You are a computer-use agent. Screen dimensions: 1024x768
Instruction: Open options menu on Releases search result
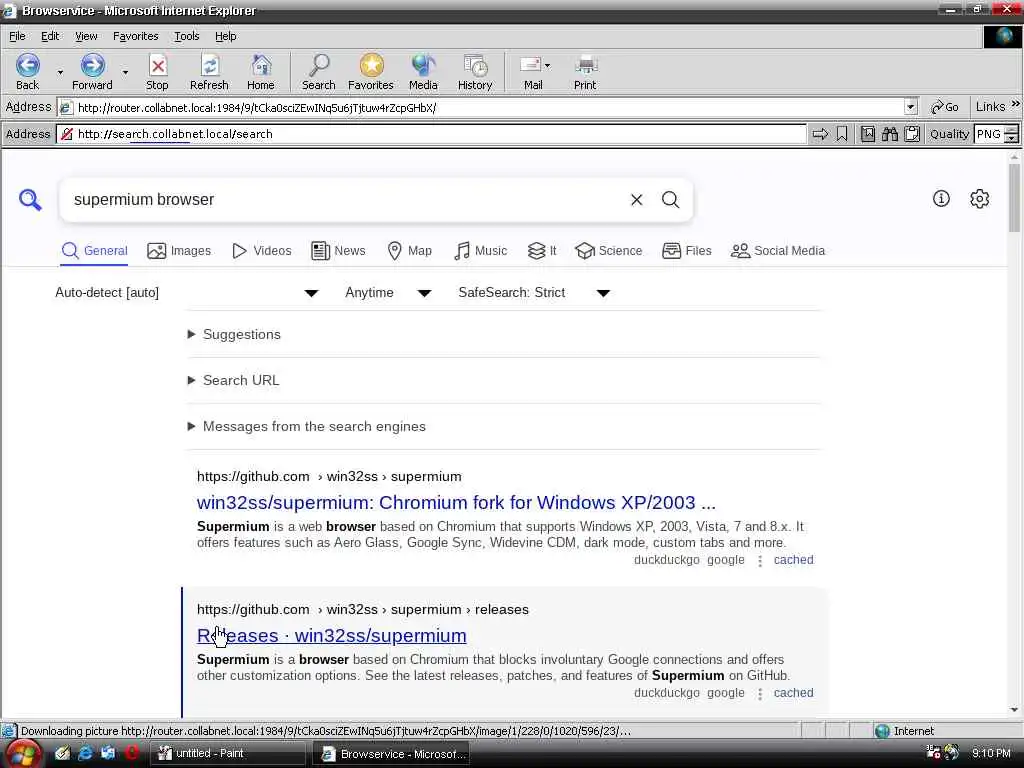760,694
